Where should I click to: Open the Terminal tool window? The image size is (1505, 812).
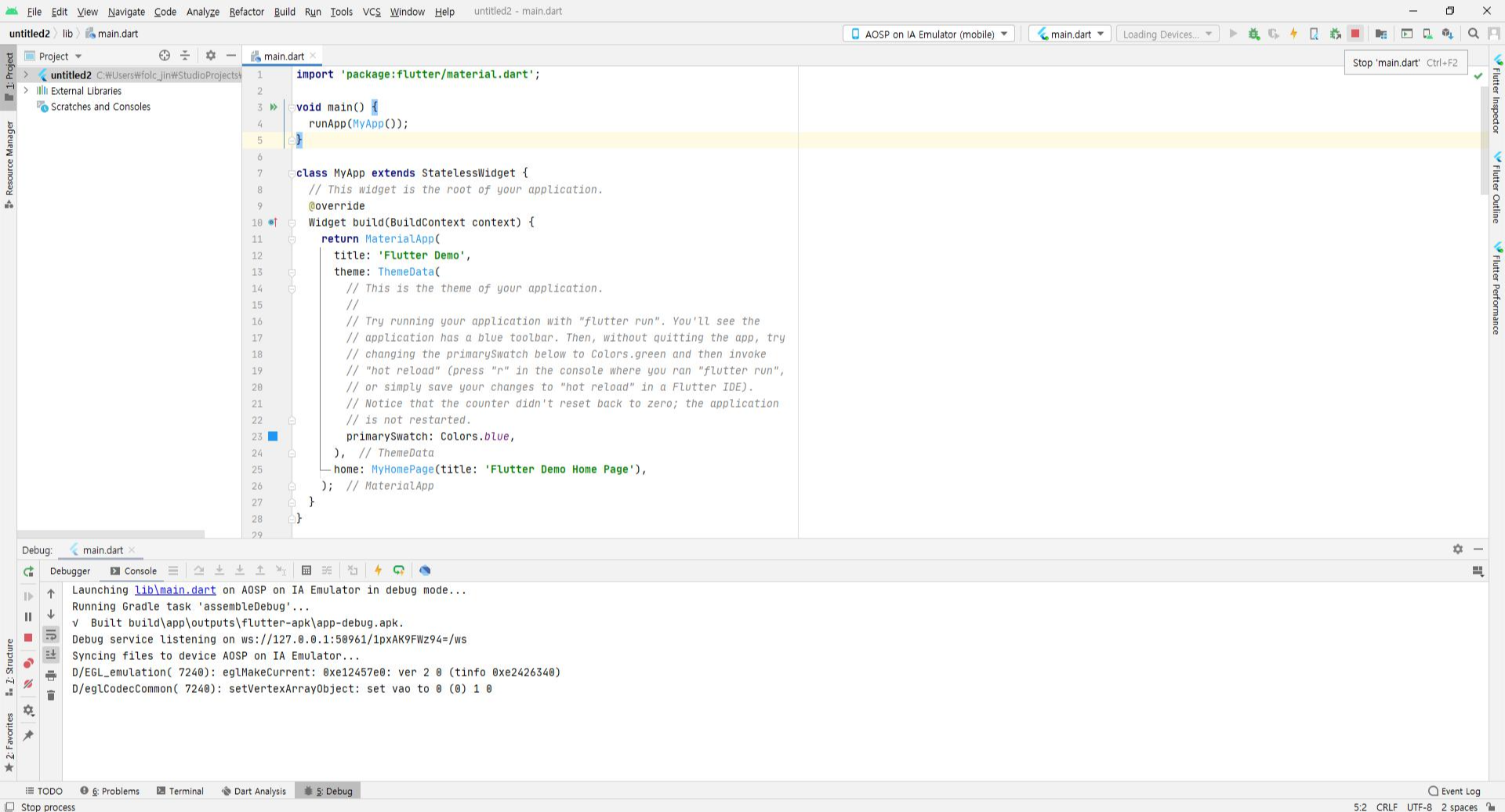(180, 791)
